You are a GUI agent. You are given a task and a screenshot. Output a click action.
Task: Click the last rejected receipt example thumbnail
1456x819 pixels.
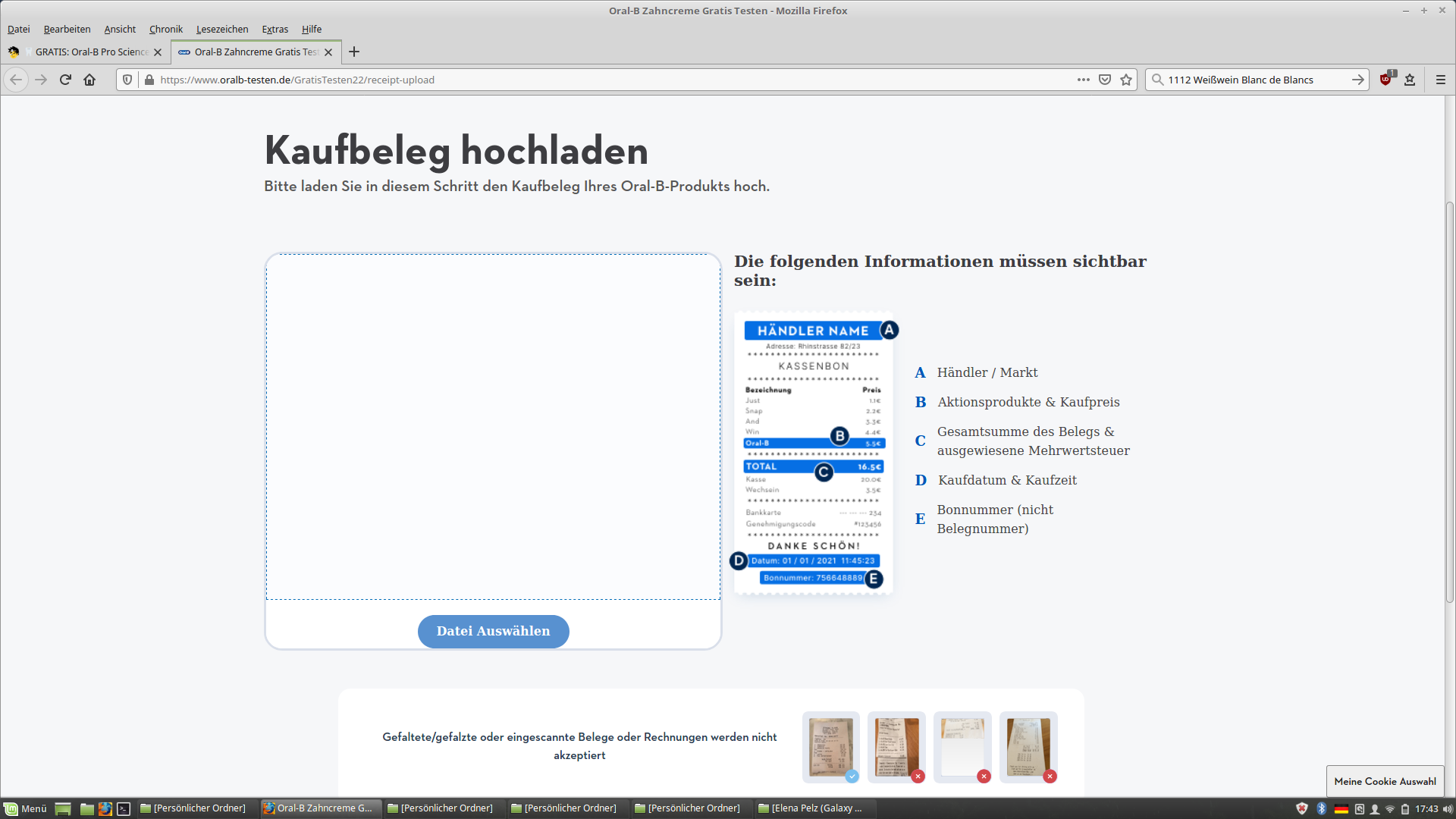[x=1028, y=747]
